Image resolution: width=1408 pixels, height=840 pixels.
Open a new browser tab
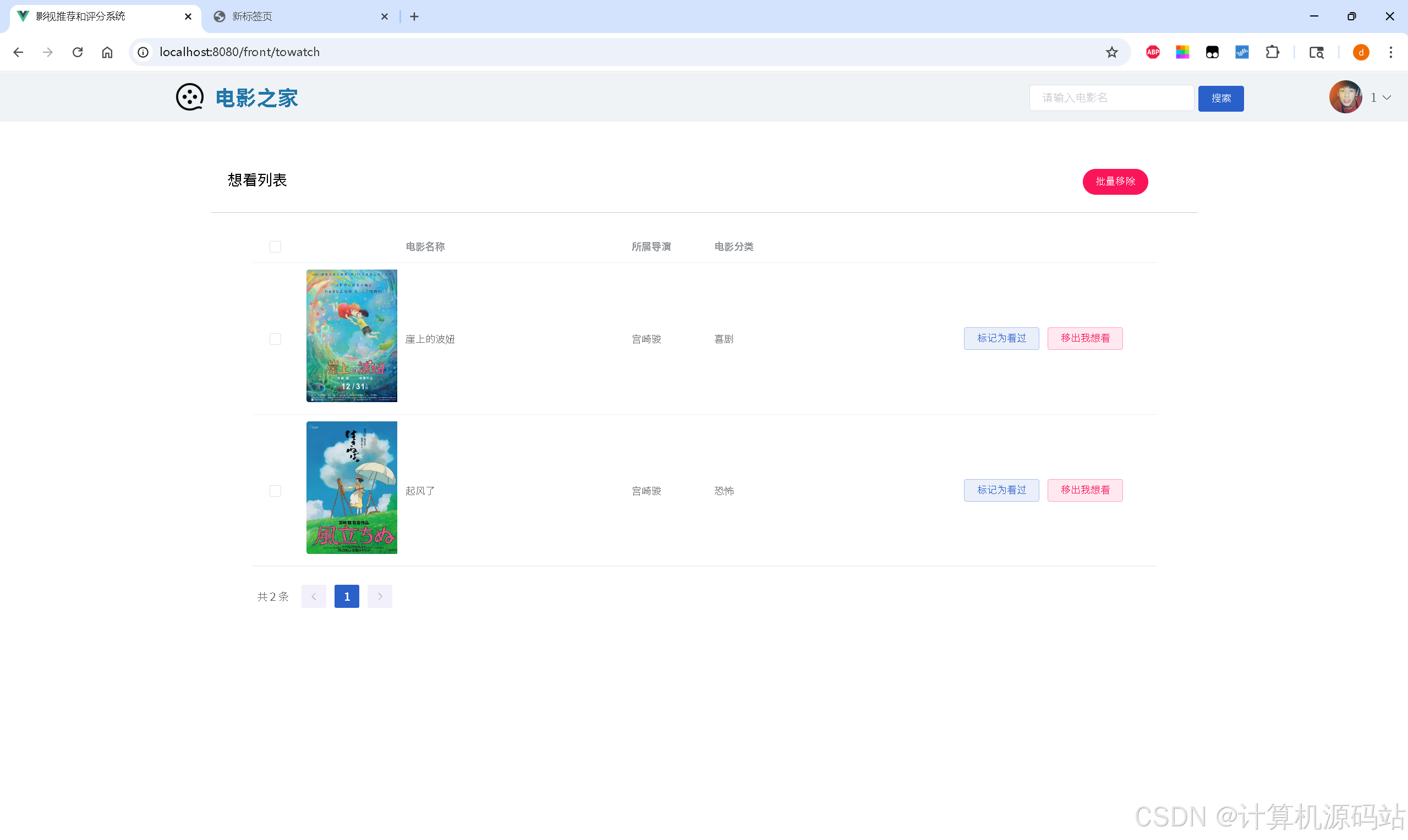coord(414,17)
